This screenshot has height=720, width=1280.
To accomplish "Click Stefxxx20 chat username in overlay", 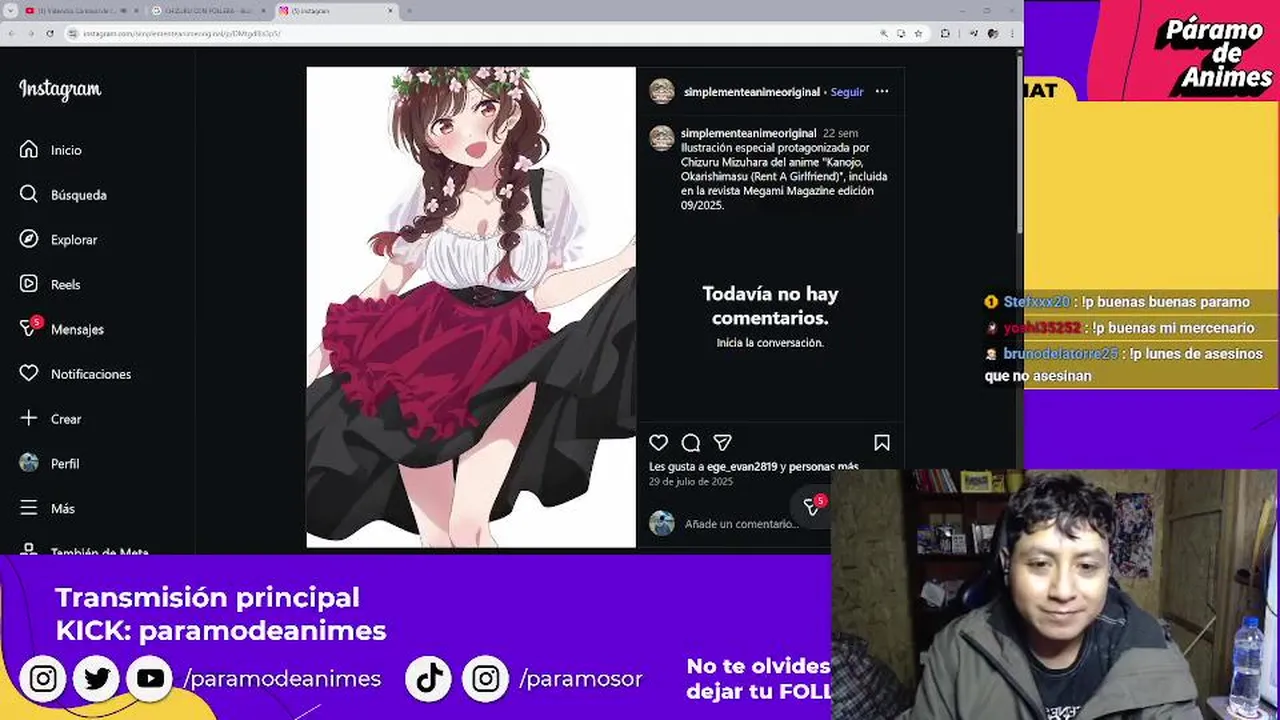I will coord(1037,302).
